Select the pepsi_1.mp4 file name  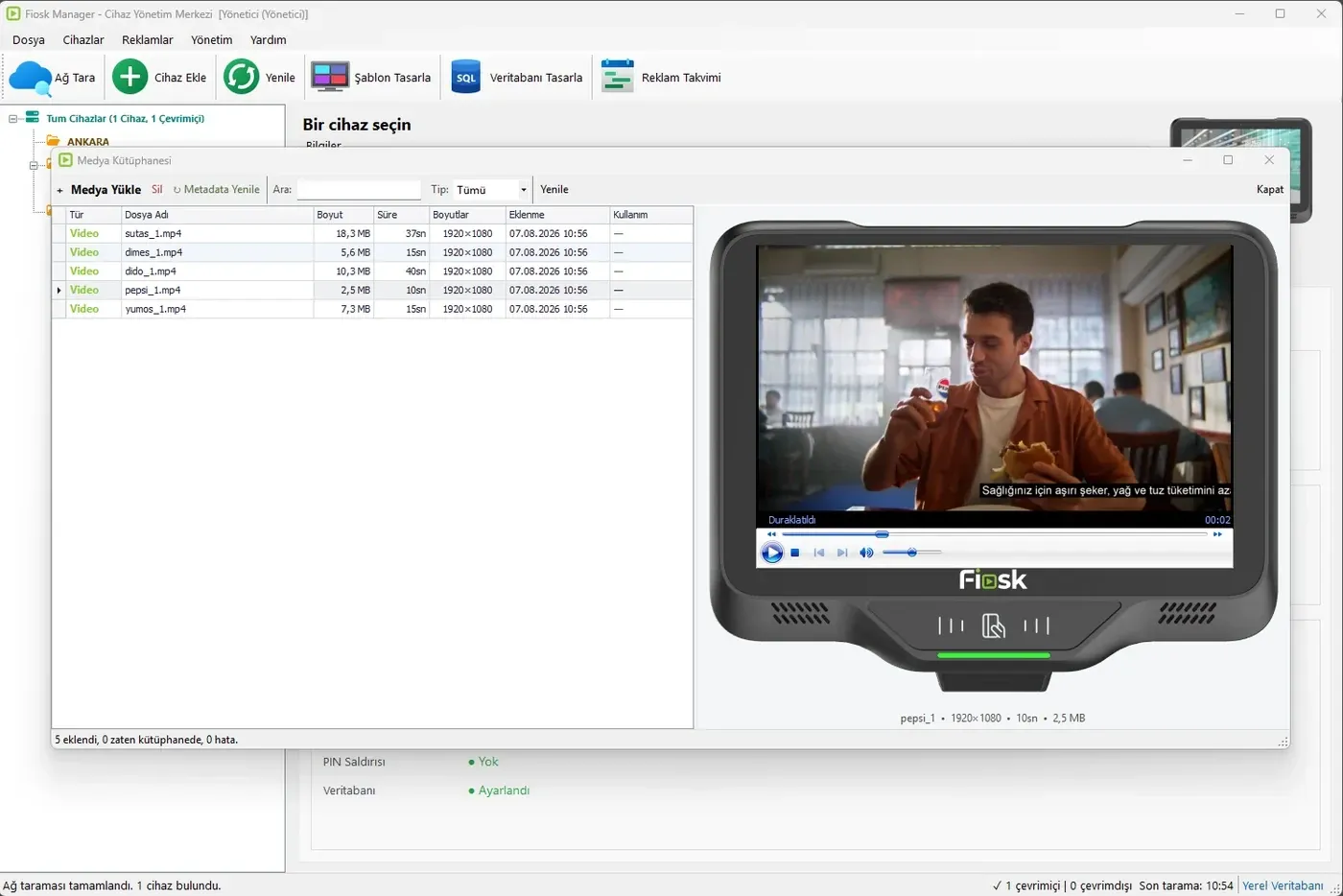click(153, 290)
